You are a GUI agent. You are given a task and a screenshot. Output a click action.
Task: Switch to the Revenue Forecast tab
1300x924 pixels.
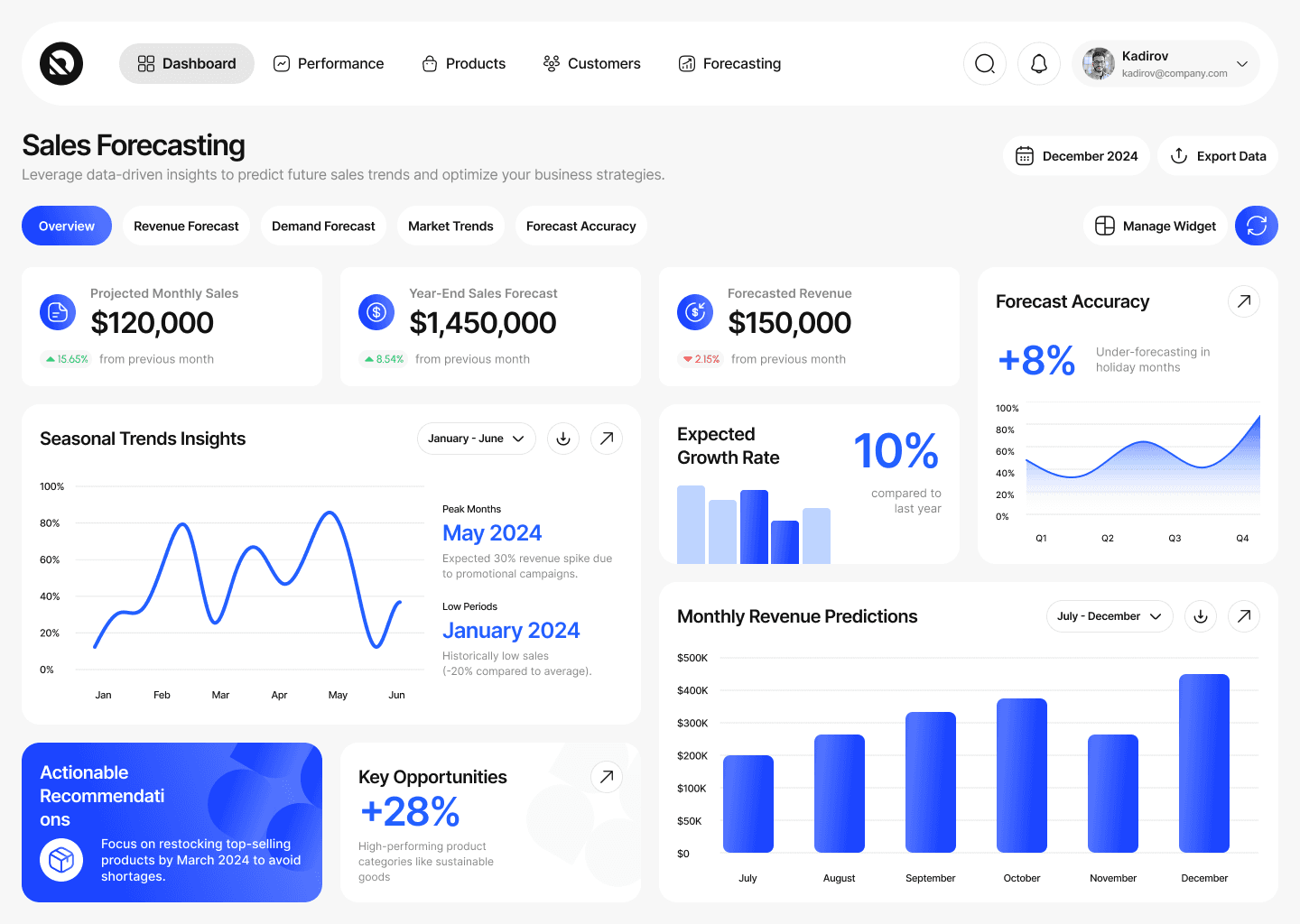click(186, 226)
